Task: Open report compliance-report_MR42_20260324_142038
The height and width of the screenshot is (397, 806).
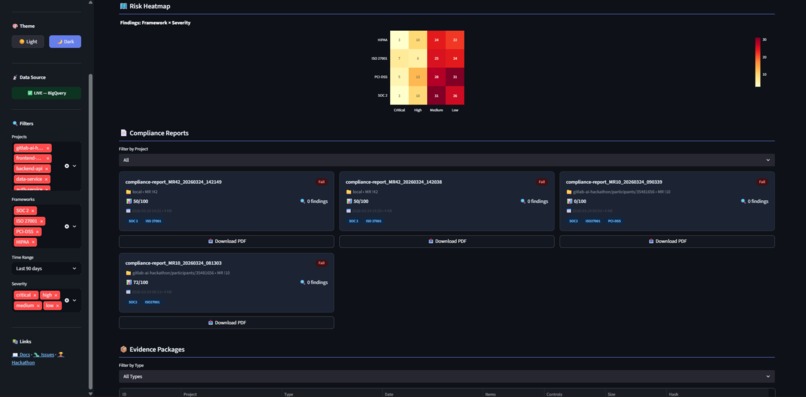Action: tap(394, 182)
